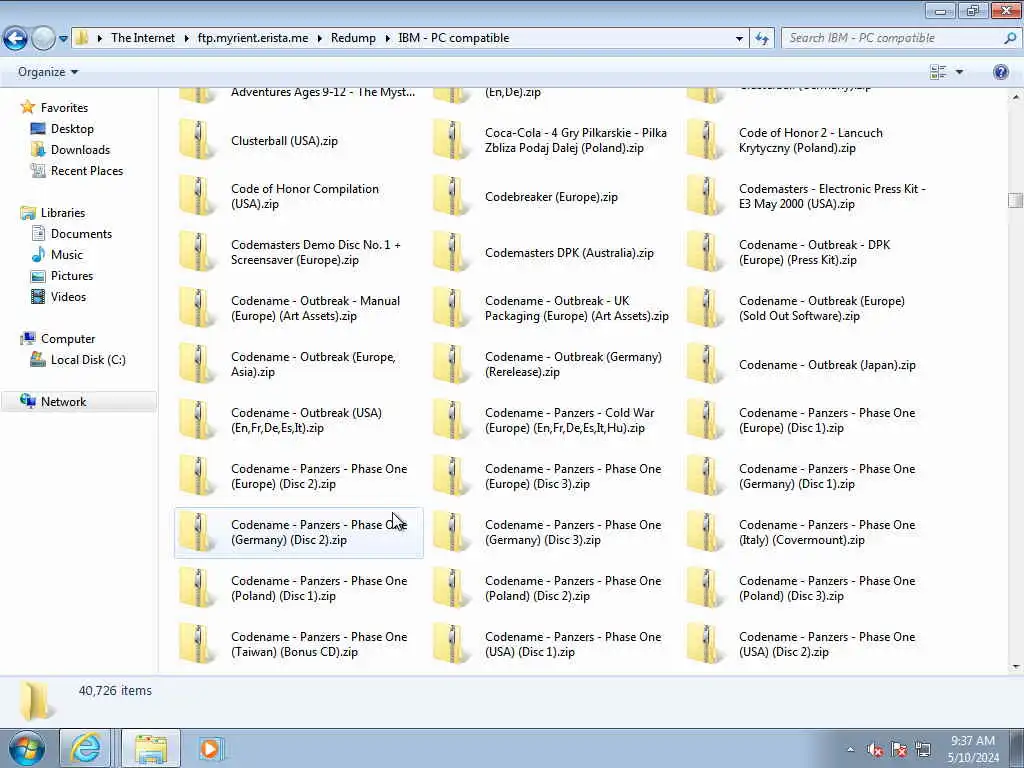This screenshot has width=1024, height=768.
Task: Open the address bar history dropdown
Action: (739, 38)
